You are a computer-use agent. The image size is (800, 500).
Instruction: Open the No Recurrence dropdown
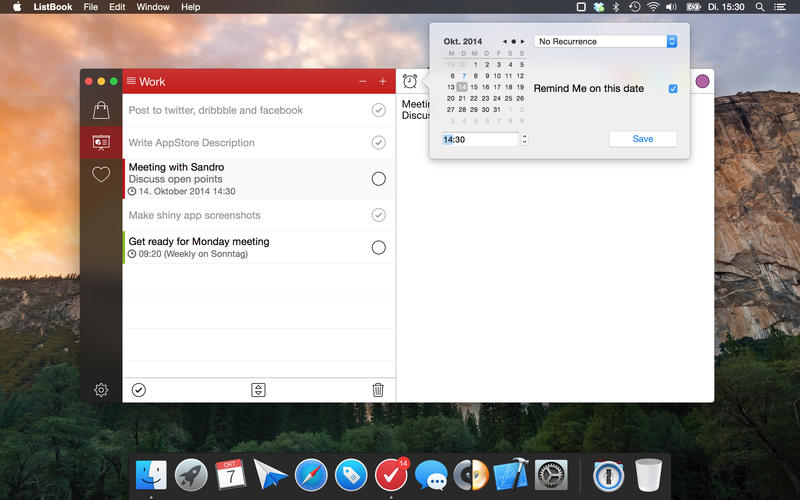point(606,41)
